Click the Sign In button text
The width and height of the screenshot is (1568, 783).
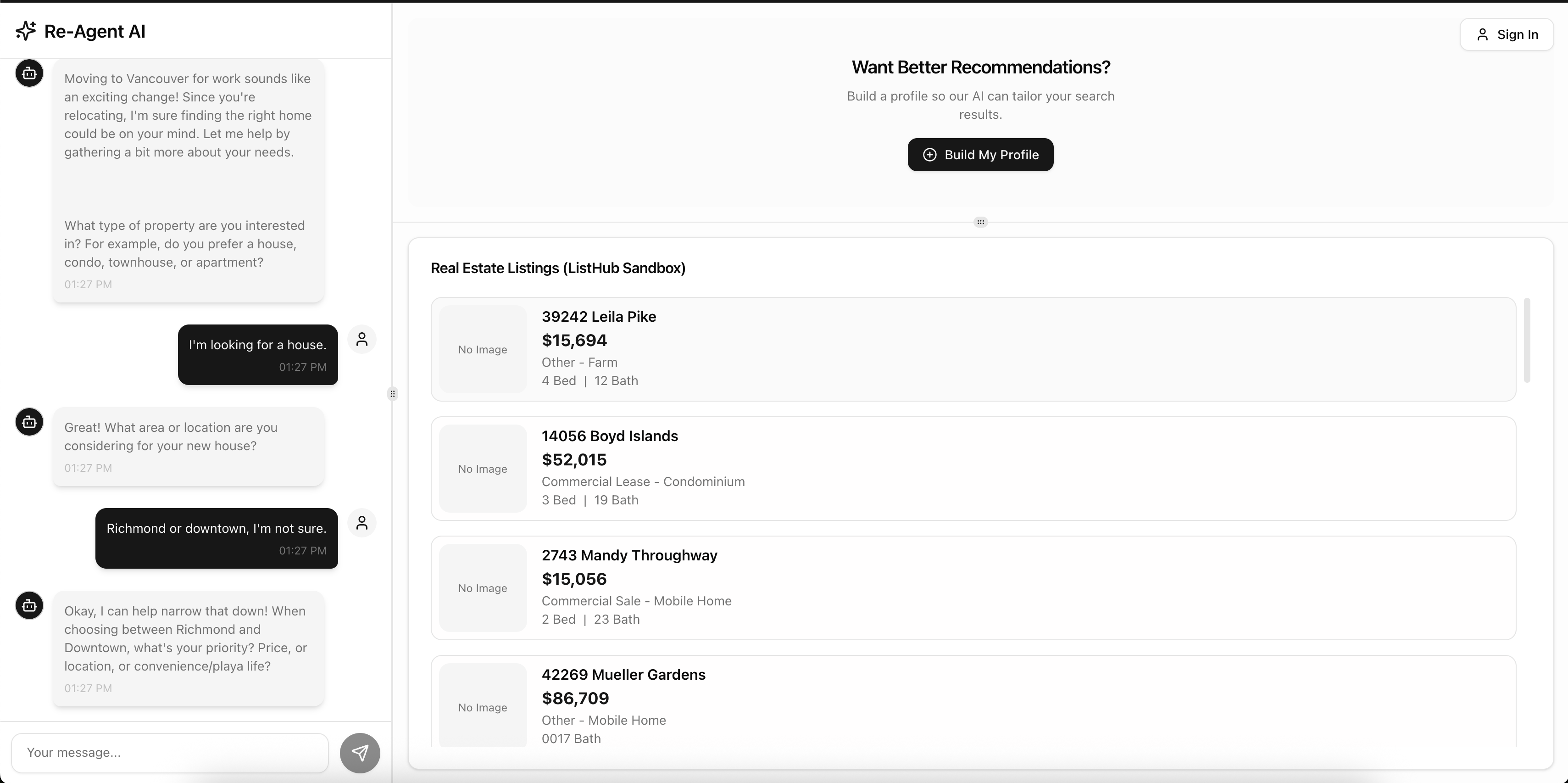tap(1518, 35)
